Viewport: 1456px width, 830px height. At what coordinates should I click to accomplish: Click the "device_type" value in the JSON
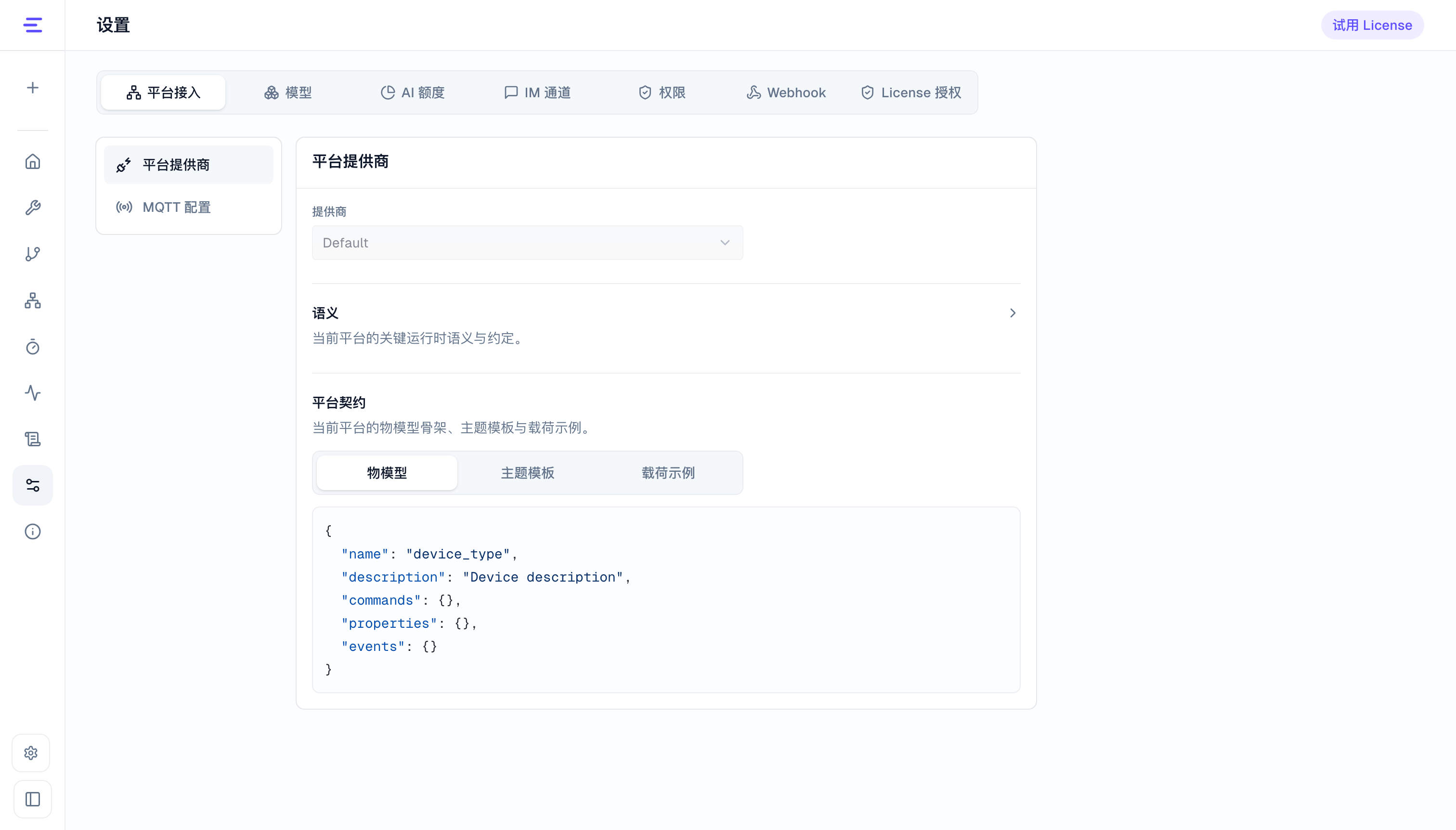pos(458,554)
